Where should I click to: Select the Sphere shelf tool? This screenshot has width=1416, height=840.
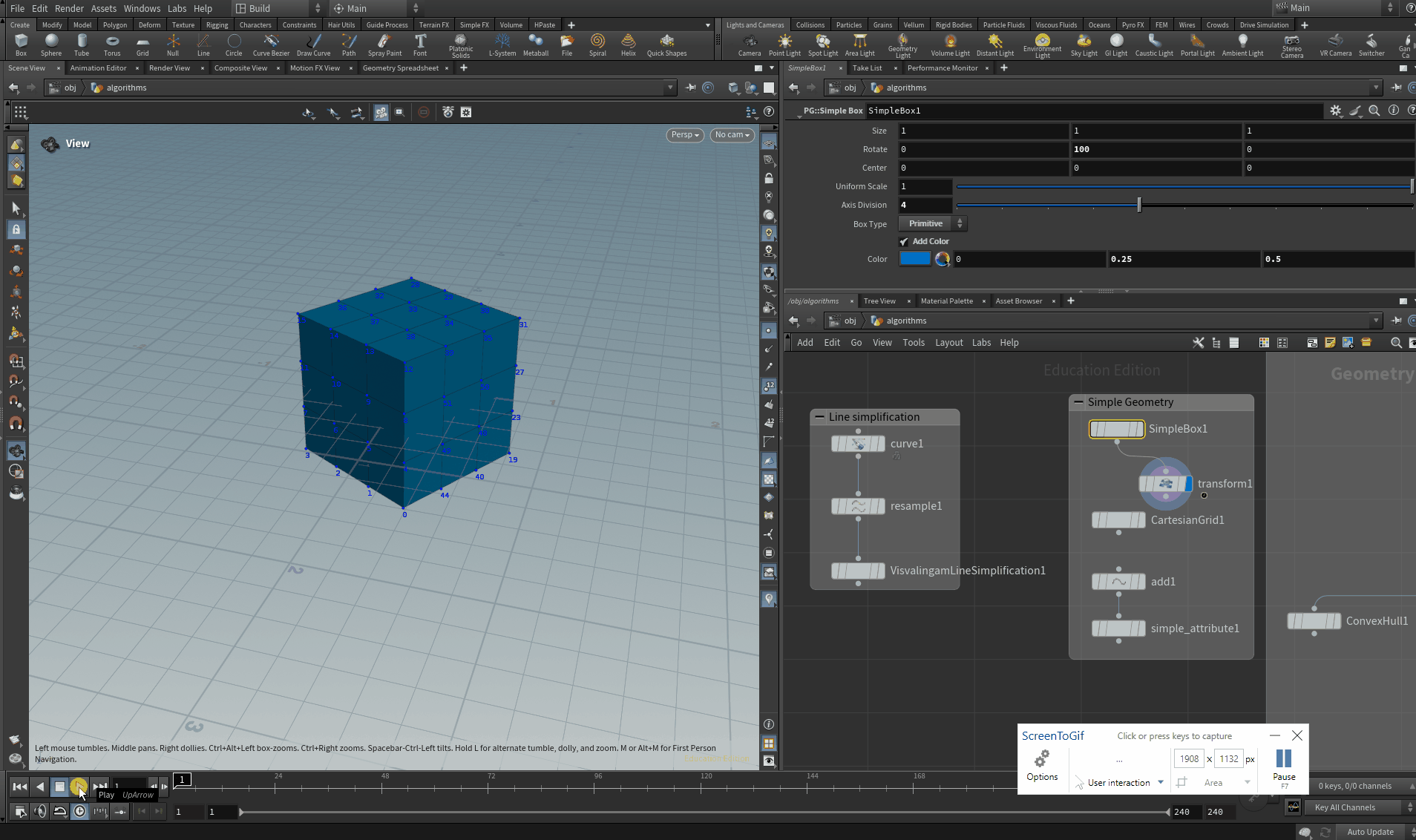[x=51, y=44]
